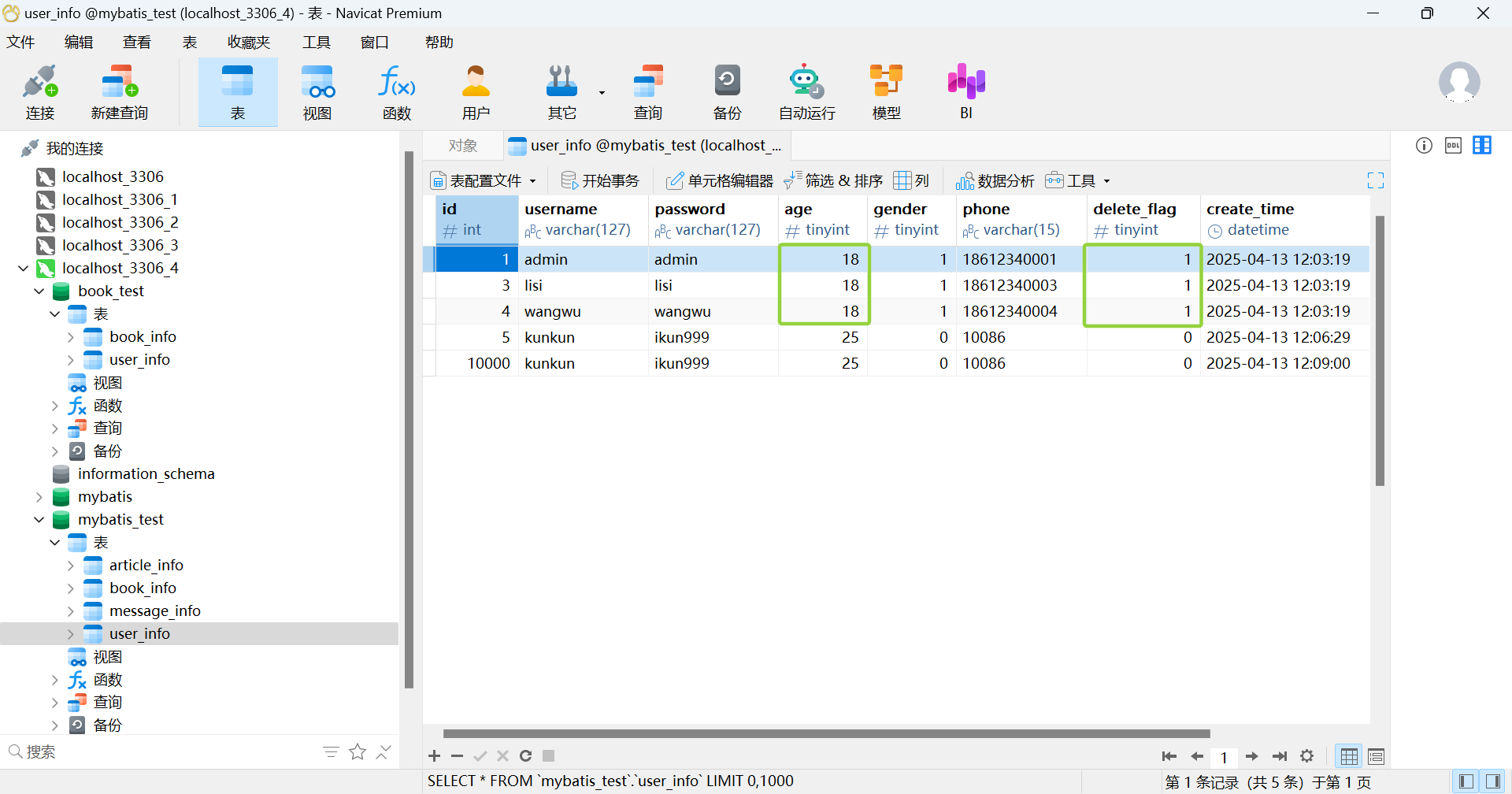Open pagination settings gear
This screenshot has width=1512, height=794.
tap(1307, 756)
